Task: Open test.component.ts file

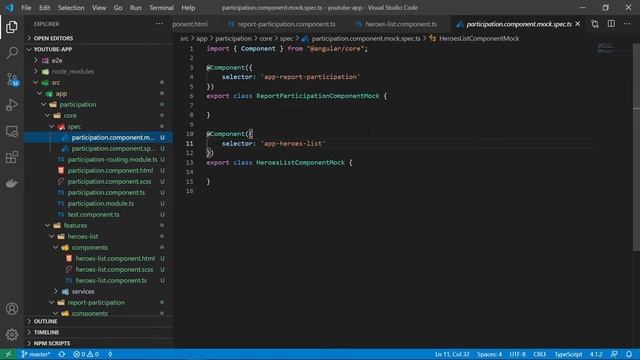Action: [93, 215]
